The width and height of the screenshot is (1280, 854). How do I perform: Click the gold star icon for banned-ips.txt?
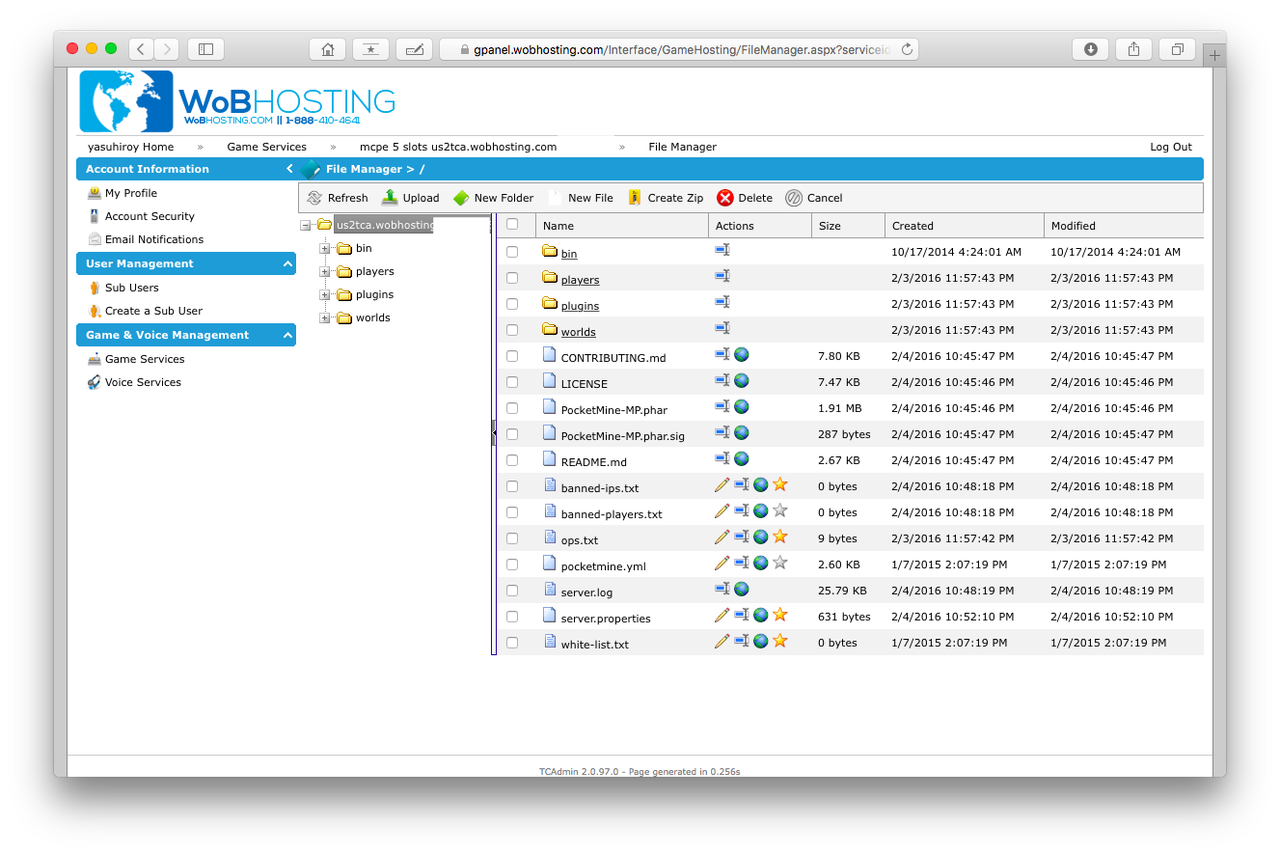(x=780, y=485)
